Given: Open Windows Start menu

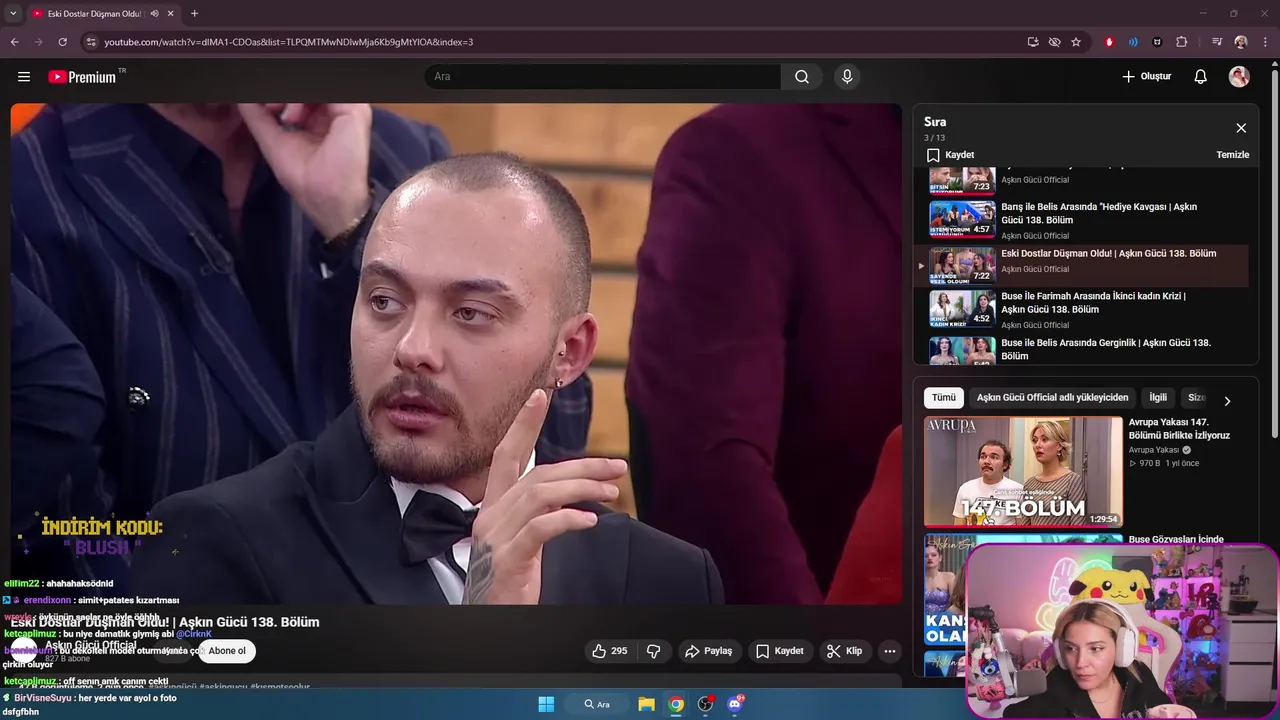Looking at the screenshot, I should (546, 704).
